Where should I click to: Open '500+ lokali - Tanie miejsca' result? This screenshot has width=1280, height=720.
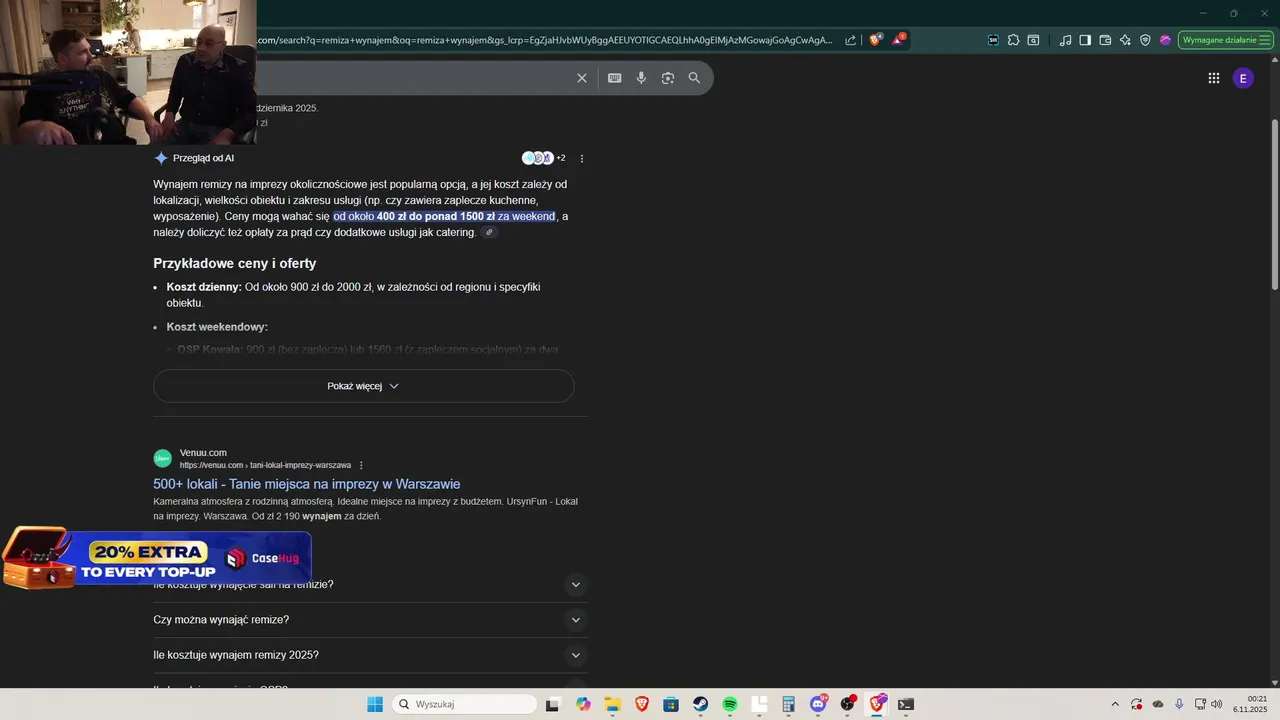click(x=306, y=484)
